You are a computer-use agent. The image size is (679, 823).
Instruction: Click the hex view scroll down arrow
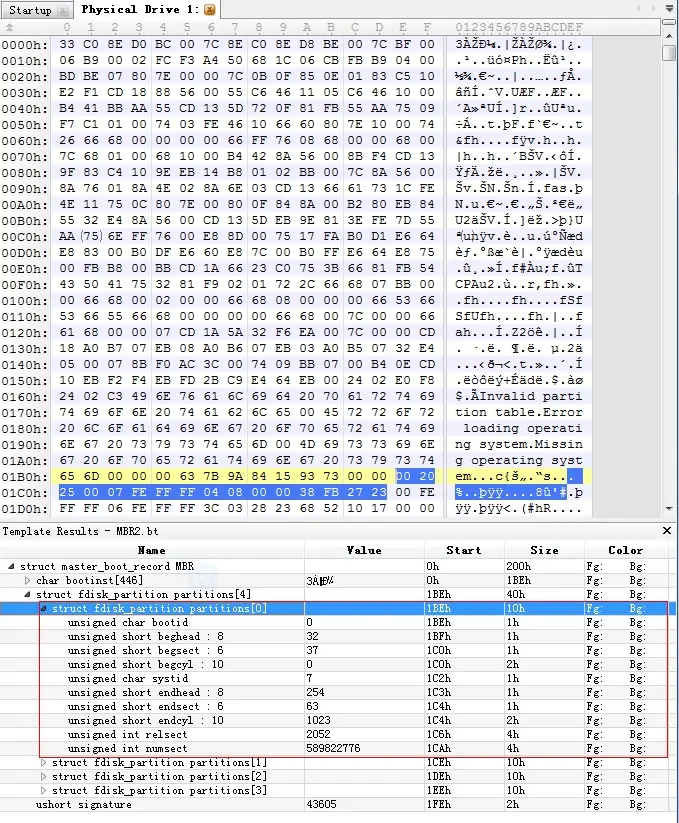click(x=669, y=508)
